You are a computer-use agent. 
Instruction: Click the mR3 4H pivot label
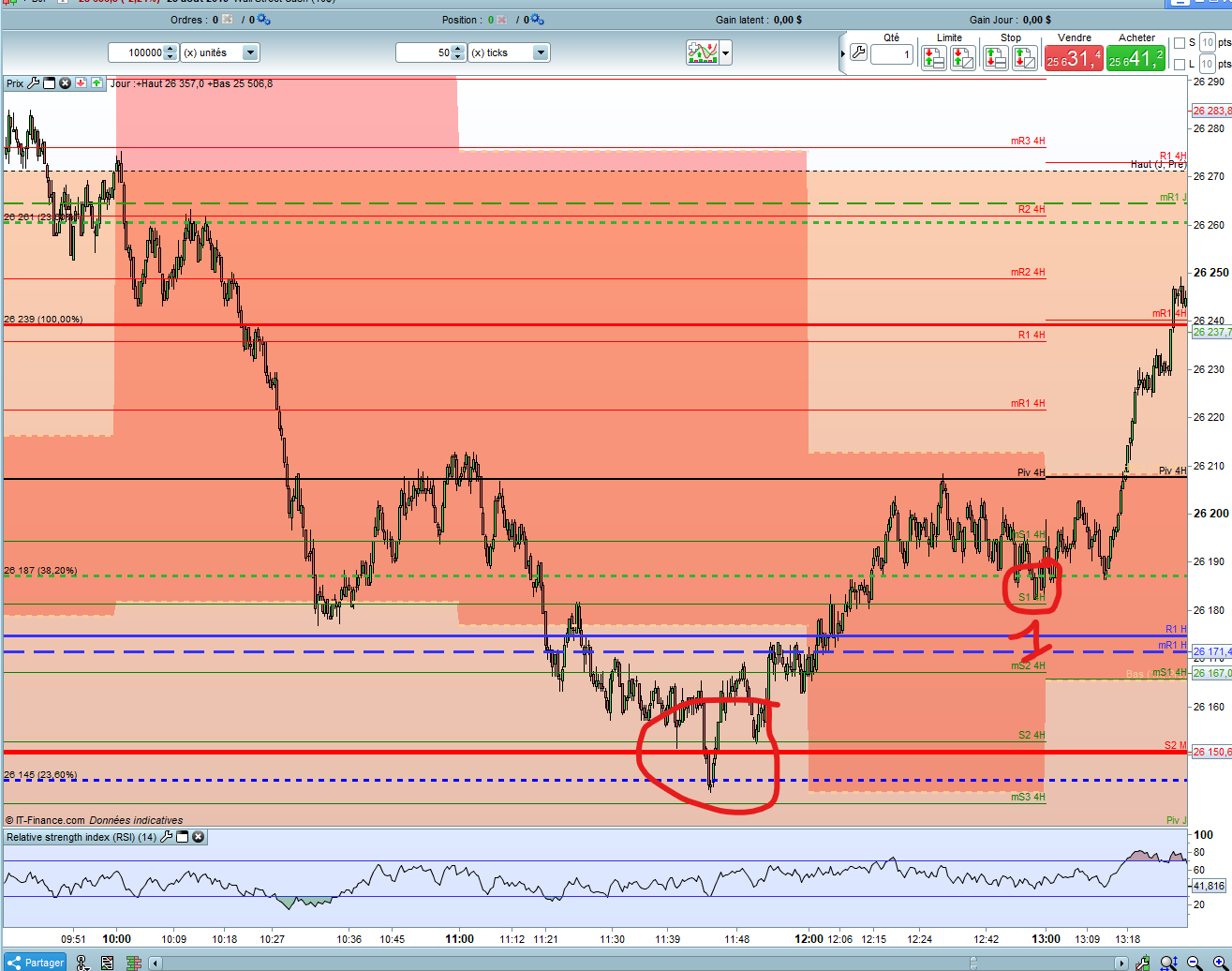pyautogui.click(x=1028, y=141)
